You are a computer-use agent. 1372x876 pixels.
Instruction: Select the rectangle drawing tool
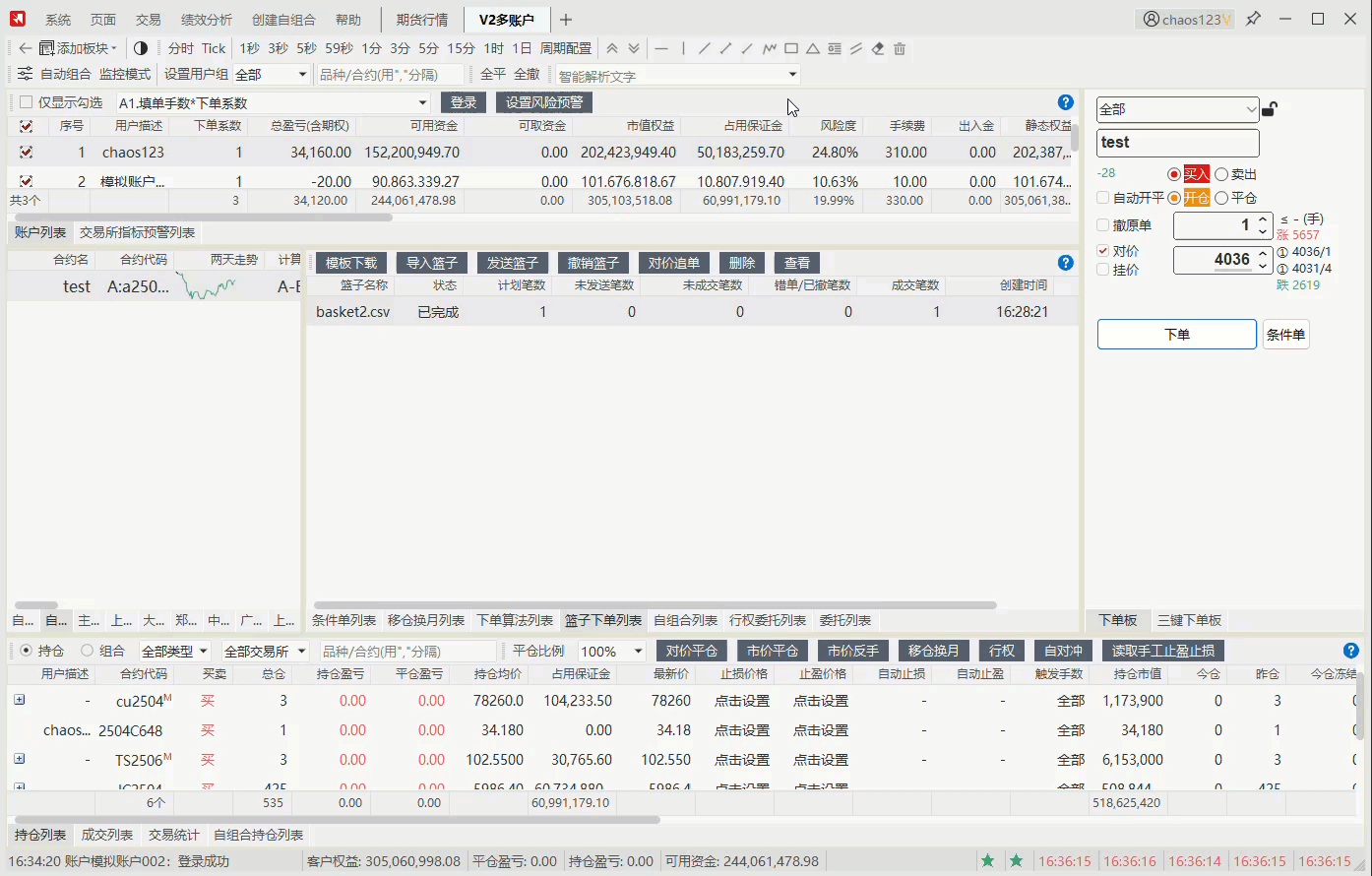click(x=791, y=48)
